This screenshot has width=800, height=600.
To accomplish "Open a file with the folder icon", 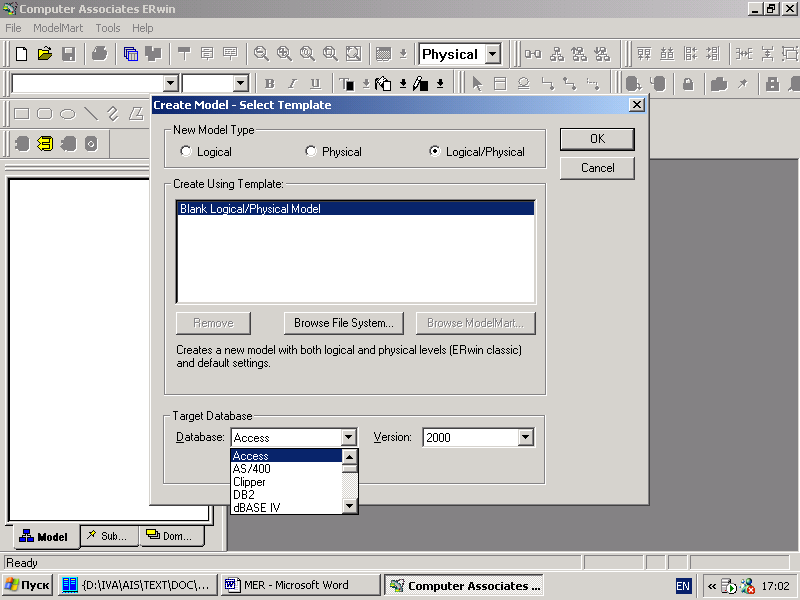I will pos(45,54).
